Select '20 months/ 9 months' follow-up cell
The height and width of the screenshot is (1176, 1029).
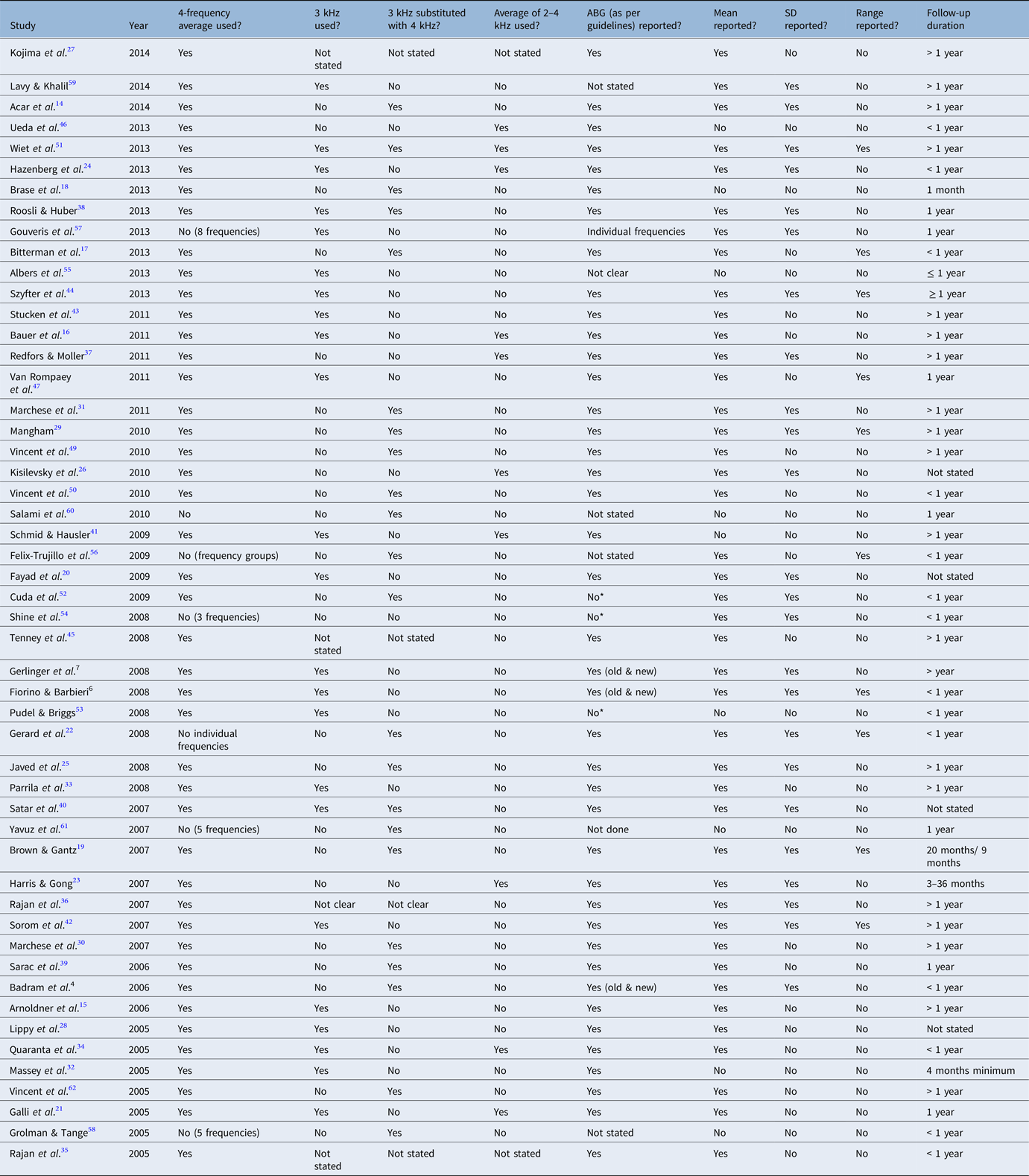[x=957, y=856]
